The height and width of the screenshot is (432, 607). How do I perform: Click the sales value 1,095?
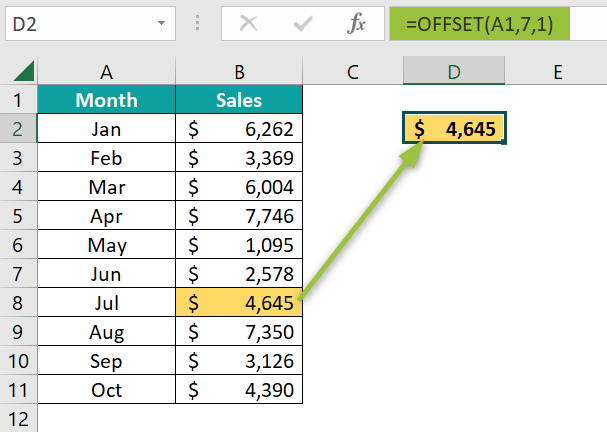[x=239, y=245]
